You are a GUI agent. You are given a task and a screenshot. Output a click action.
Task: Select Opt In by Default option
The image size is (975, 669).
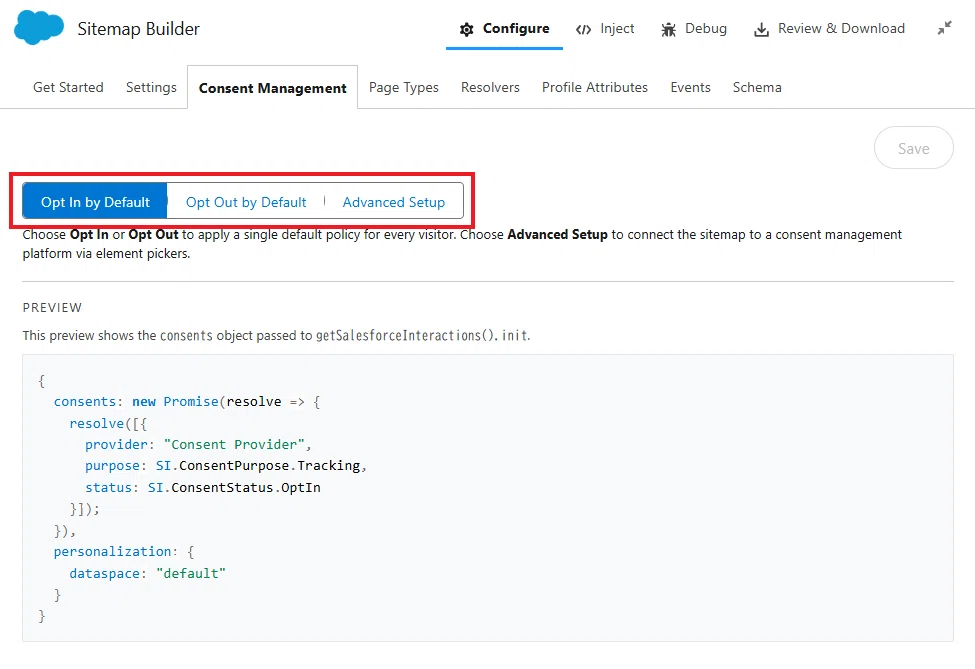(95, 201)
